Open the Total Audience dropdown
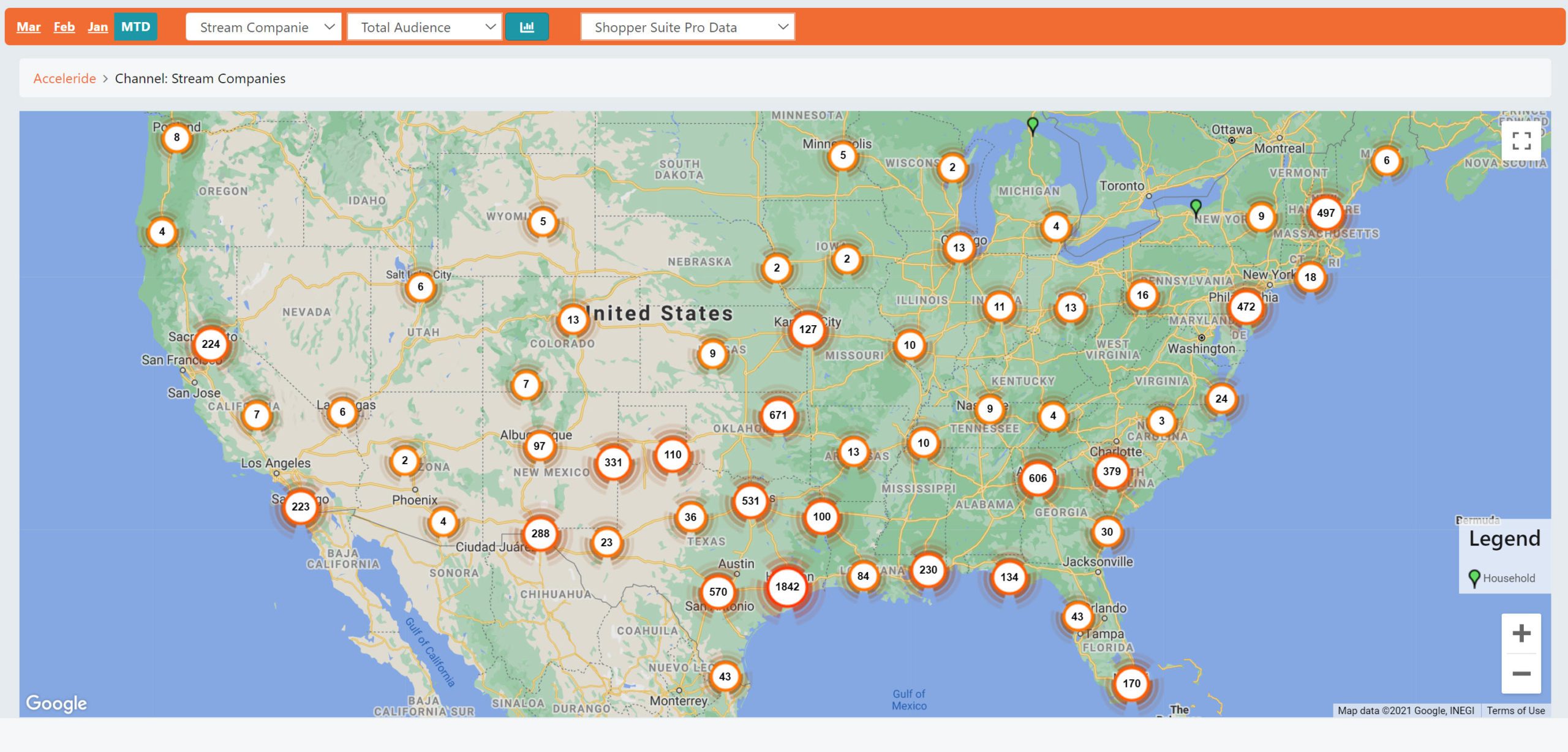 (x=424, y=27)
